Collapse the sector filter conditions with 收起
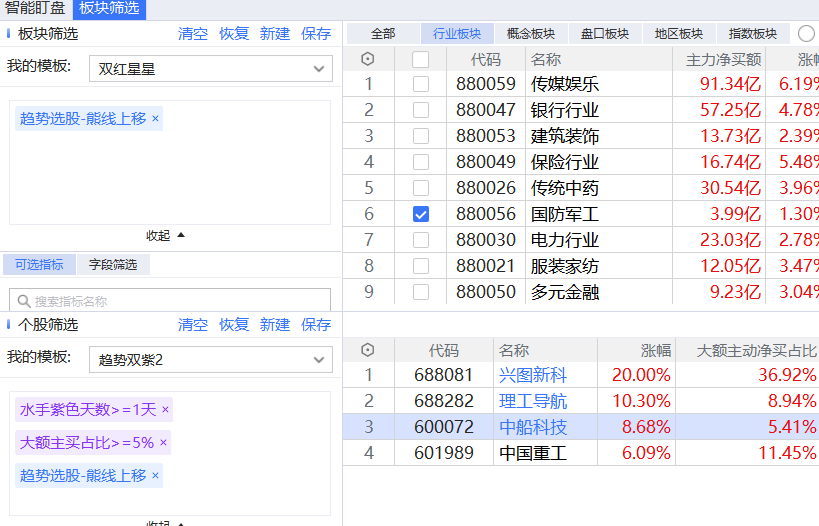Image resolution: width=819 pixels, height=526 pixels. click(x=165, y=236)
